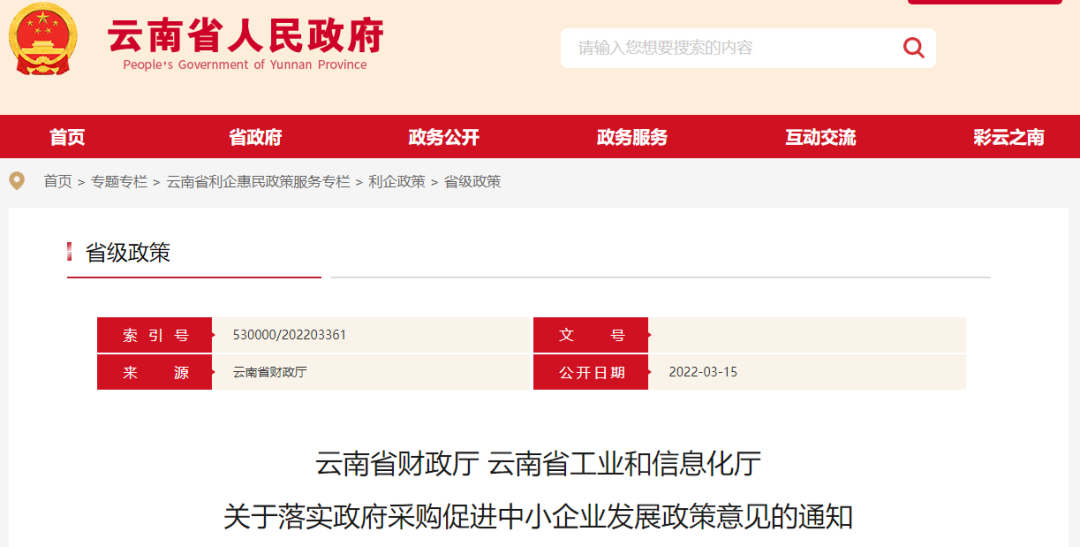Open 省级政策 breadcrumb link
Image resolution: width=1080 pixels, height=547 pixels.
(x=472, y=181)
